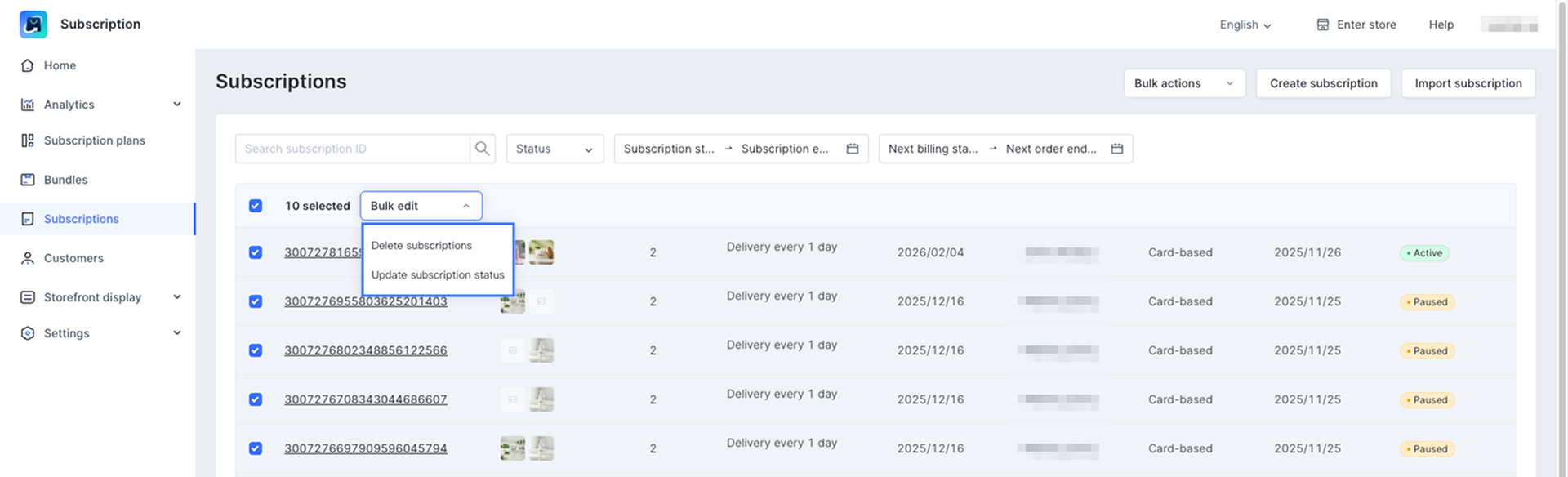Expand the Bulk actions dropdown
The width and height of the screenshot is (1568, 477).
1183,83
